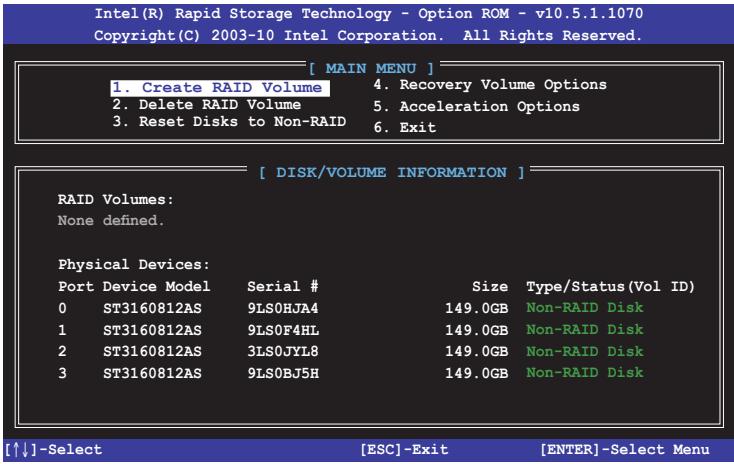
Task: Click the None defined text
Action: [x=111, y=221]
